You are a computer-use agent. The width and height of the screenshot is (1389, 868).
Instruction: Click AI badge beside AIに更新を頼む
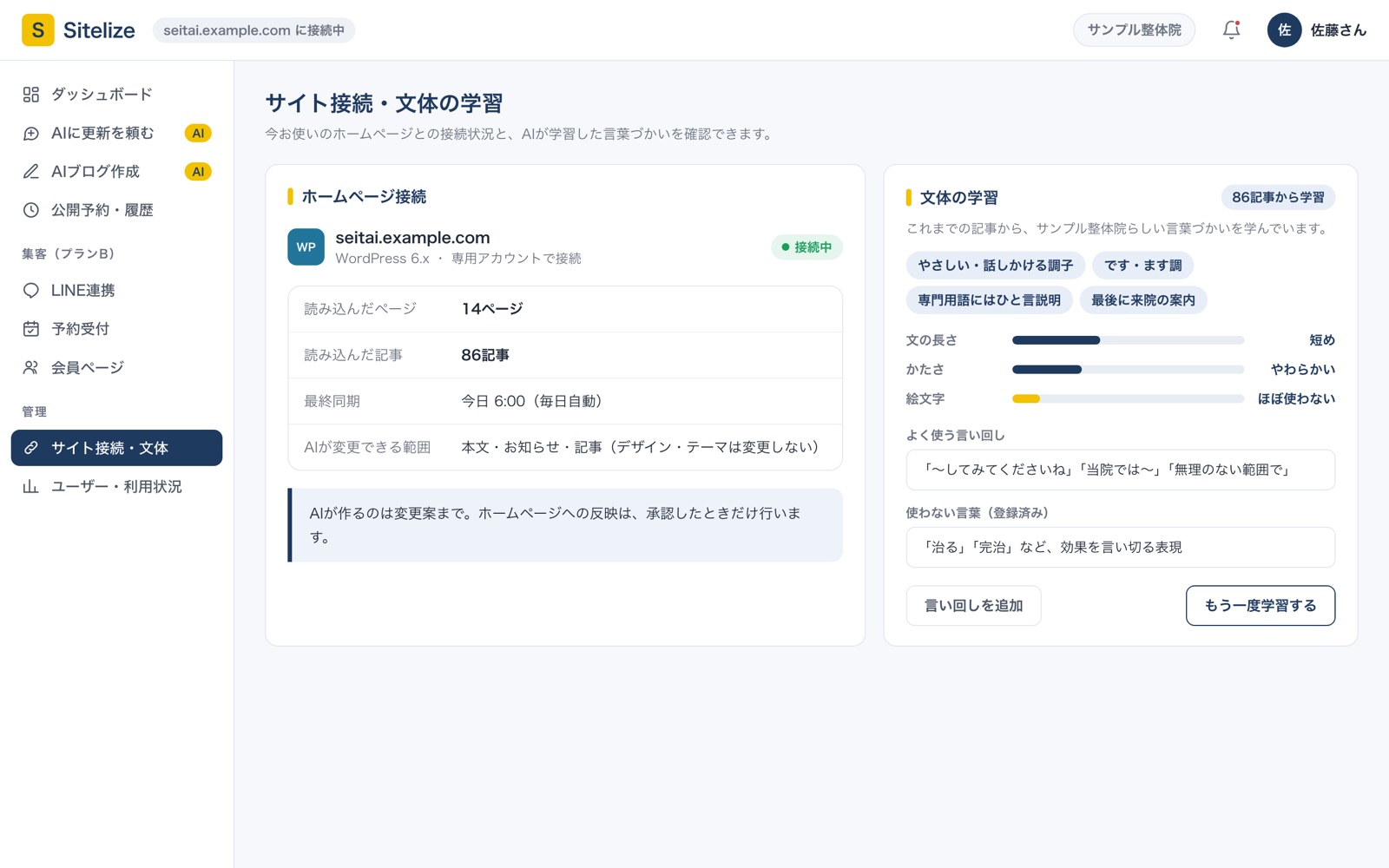pyautogui.click(x=198, y=133)
